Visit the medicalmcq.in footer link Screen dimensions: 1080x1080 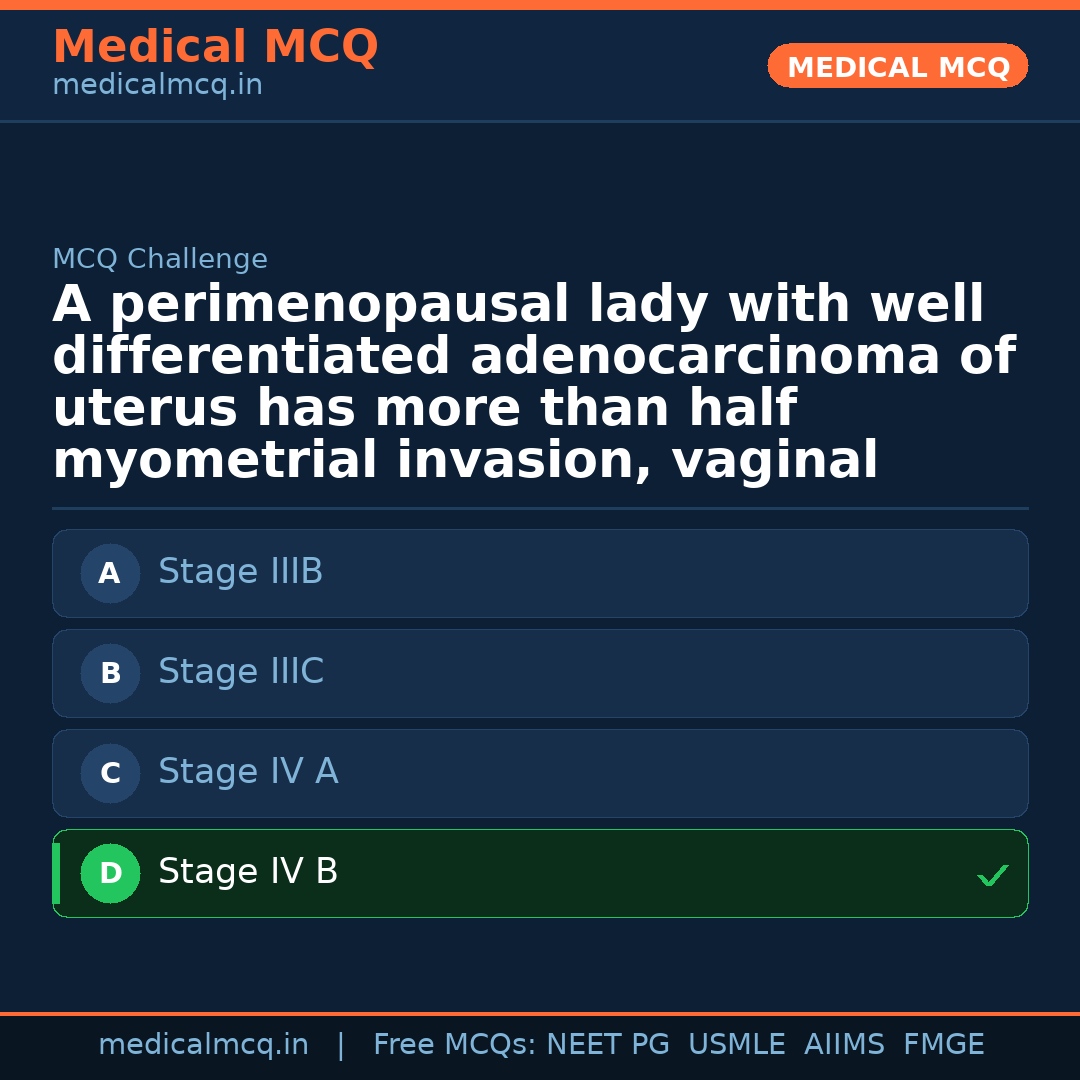pos(204,1044)
